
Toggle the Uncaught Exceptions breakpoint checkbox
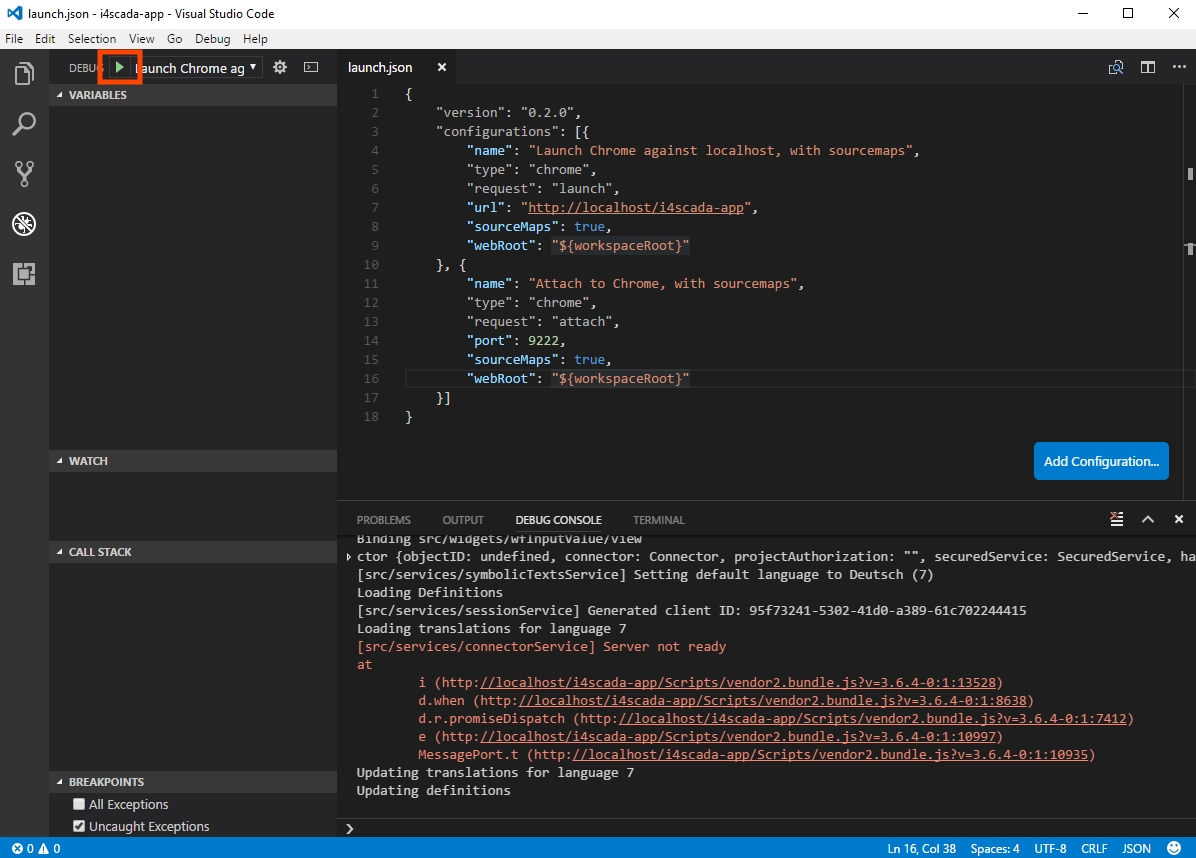click(x=79, y=826)
